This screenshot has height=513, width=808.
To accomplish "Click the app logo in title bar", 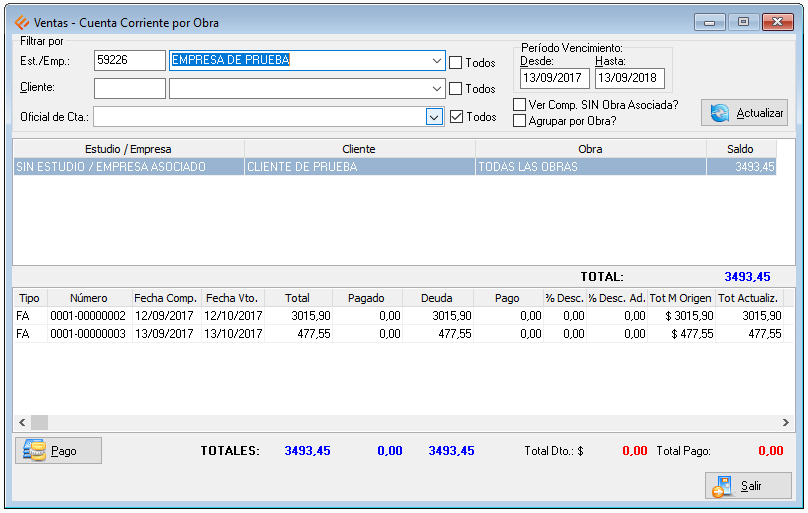I will (21, 22).
